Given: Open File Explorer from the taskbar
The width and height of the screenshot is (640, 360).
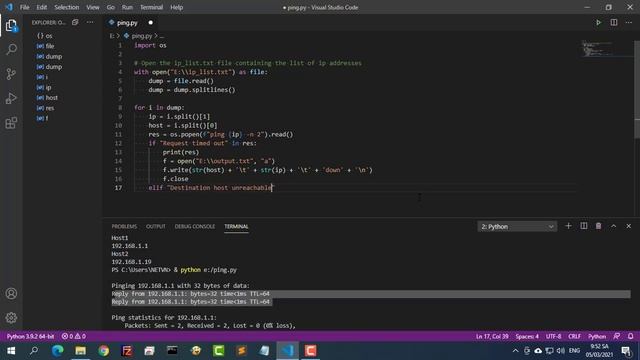Looking at the screenshot, I should [80, 351].
